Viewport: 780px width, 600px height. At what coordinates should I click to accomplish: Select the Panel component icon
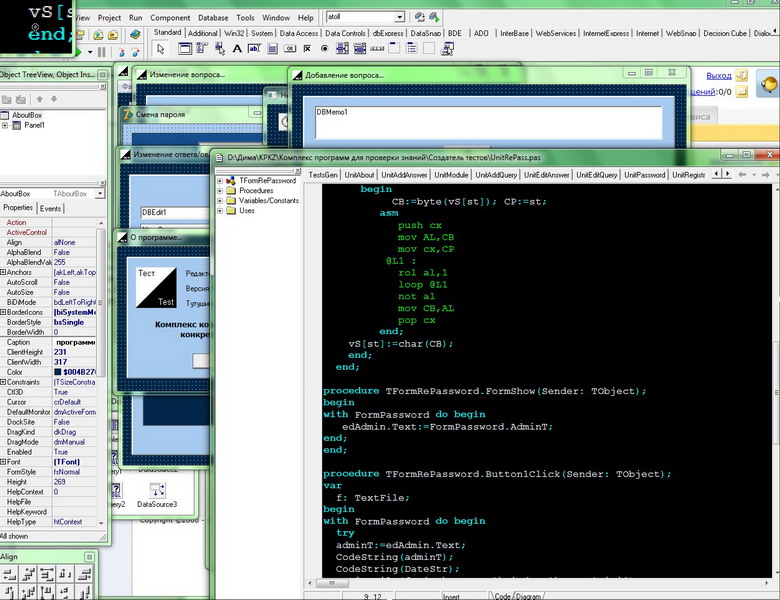click(x=429, y=49)
